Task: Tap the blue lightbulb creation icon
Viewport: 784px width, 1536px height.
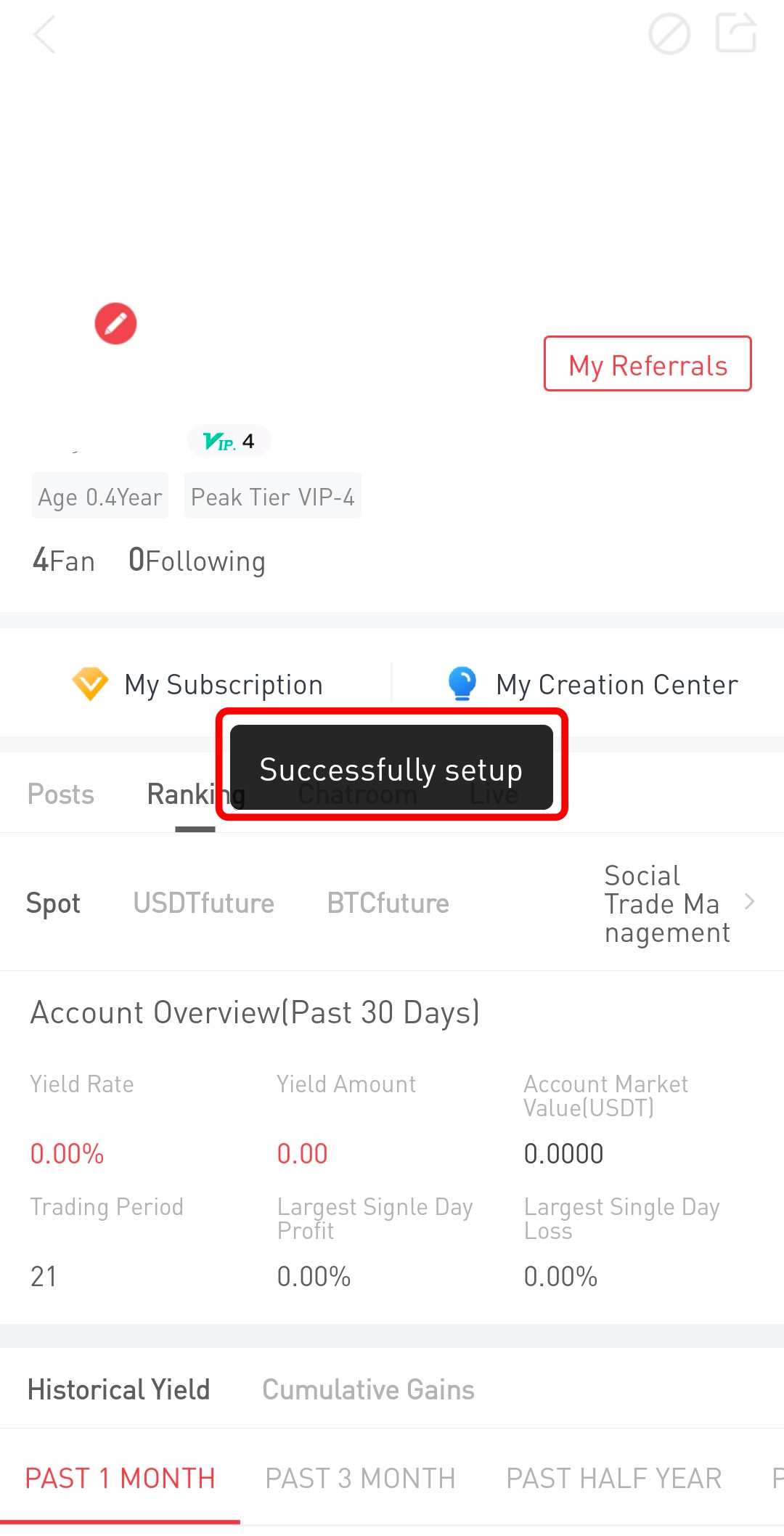Action: 462,684
